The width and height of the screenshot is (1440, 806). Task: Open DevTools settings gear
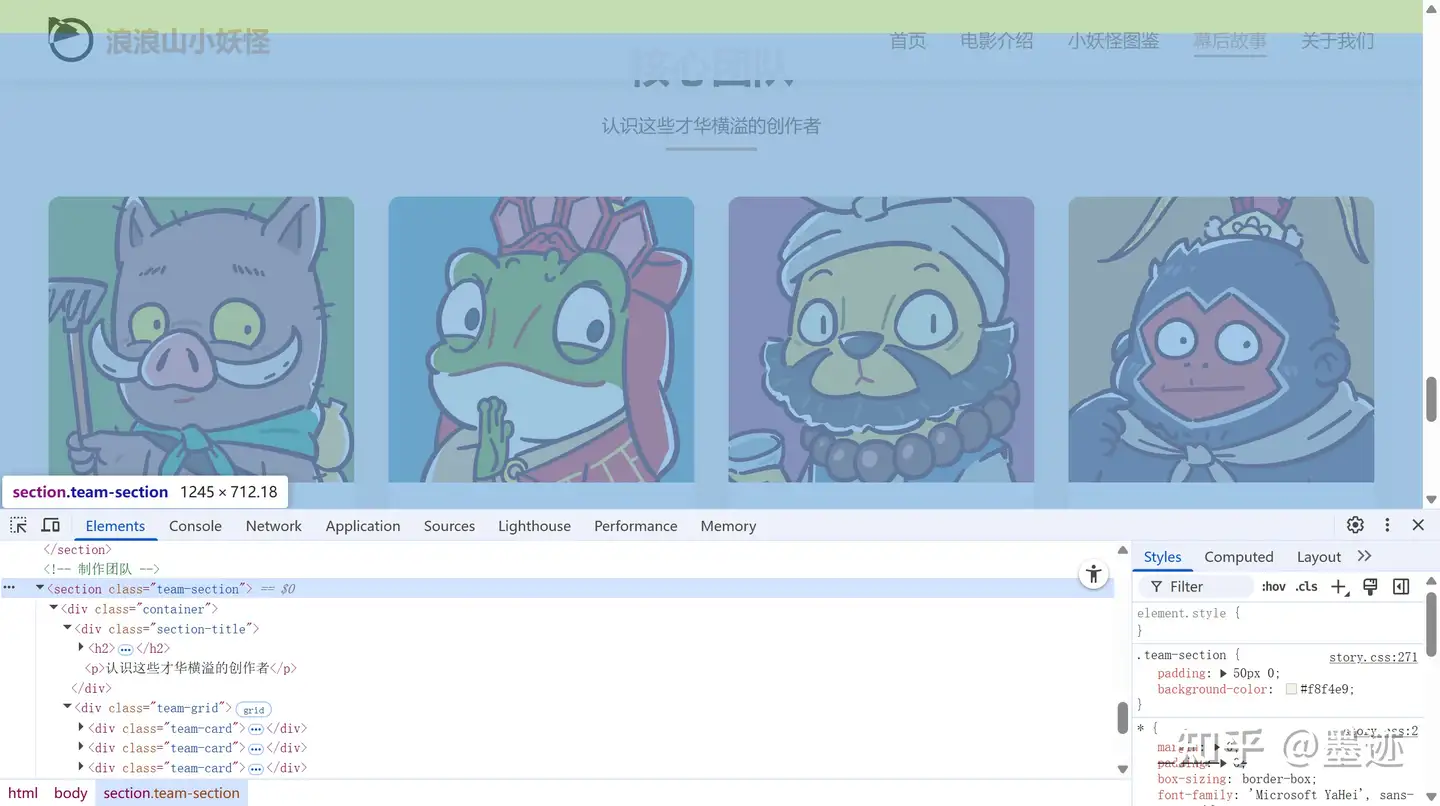1355,525
